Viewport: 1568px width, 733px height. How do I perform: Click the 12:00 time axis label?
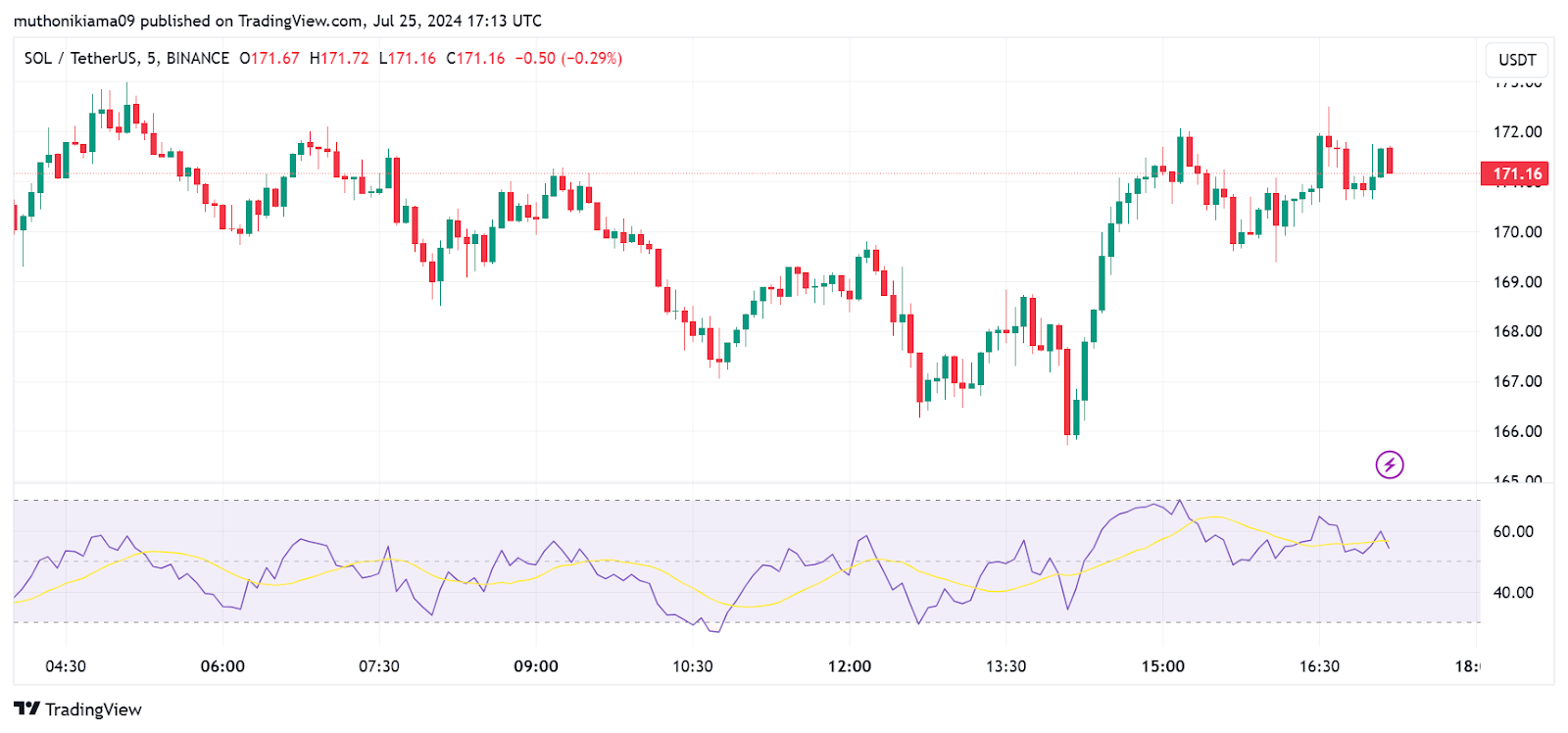pos(850,666)
